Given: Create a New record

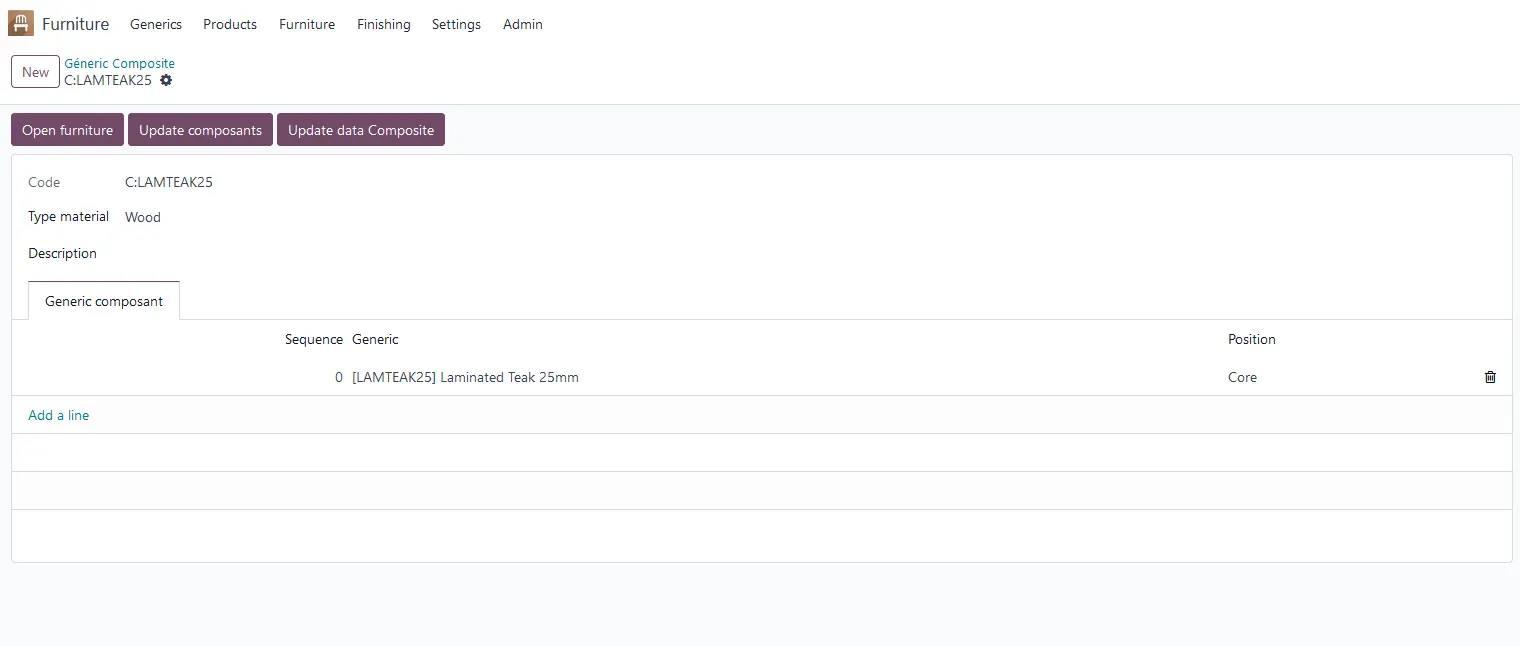Looking at the screenshot, I should [x=35, y=72].
